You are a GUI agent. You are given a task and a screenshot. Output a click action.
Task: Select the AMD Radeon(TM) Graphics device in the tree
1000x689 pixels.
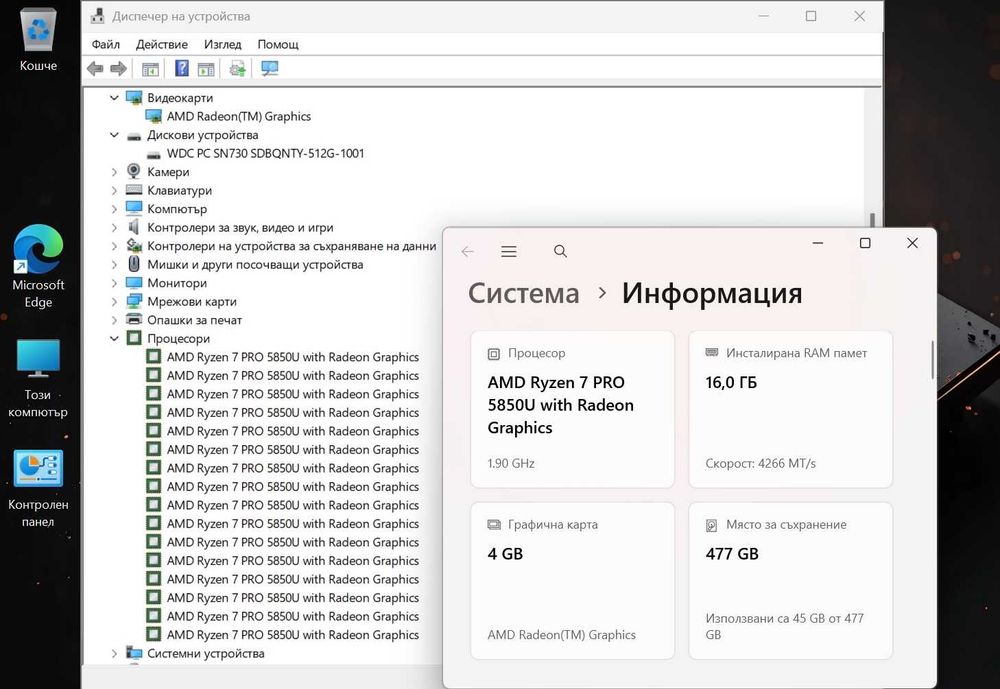click(239, 116)
